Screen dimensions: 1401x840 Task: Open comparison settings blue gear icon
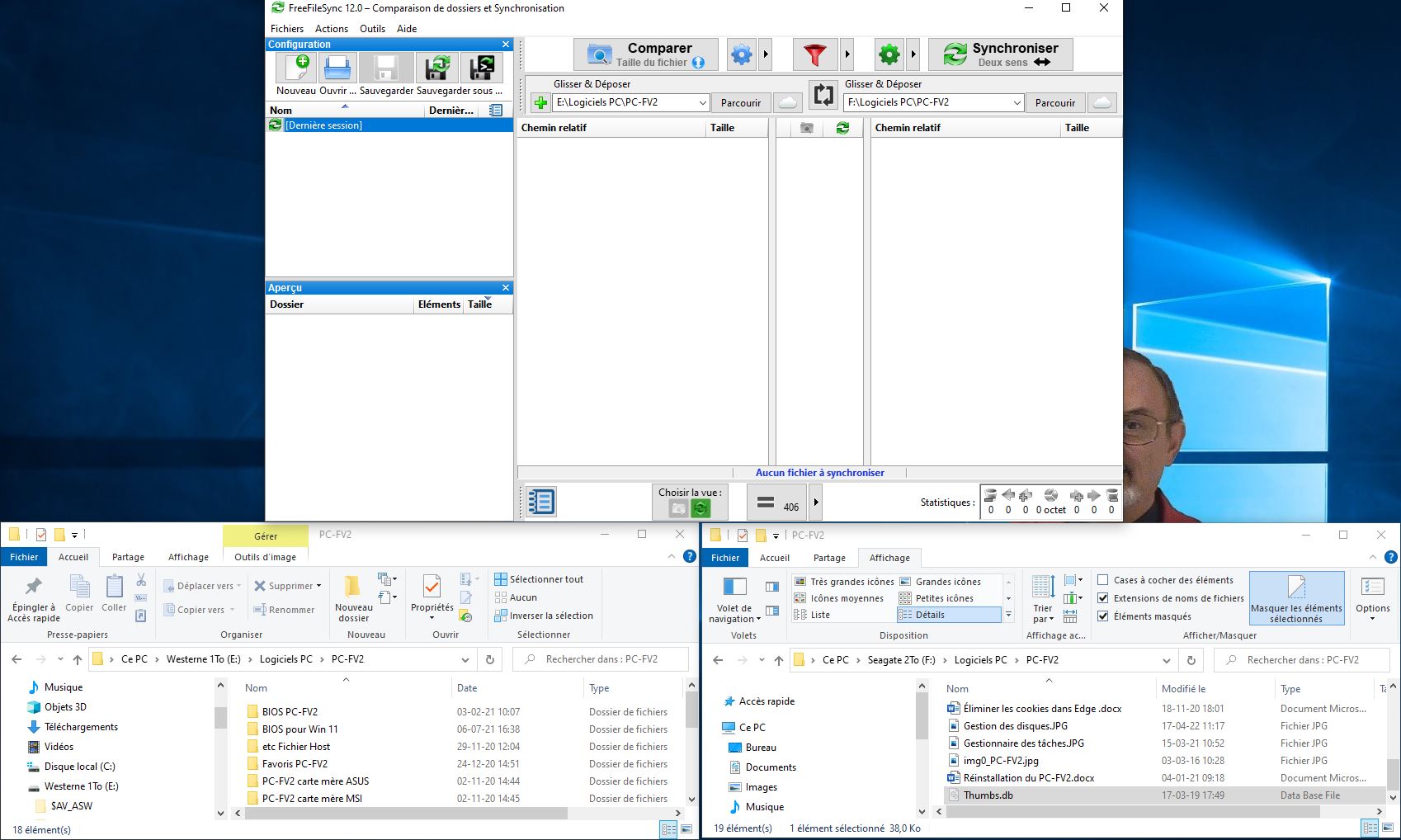pyautogui.click(x=742, y=54)
